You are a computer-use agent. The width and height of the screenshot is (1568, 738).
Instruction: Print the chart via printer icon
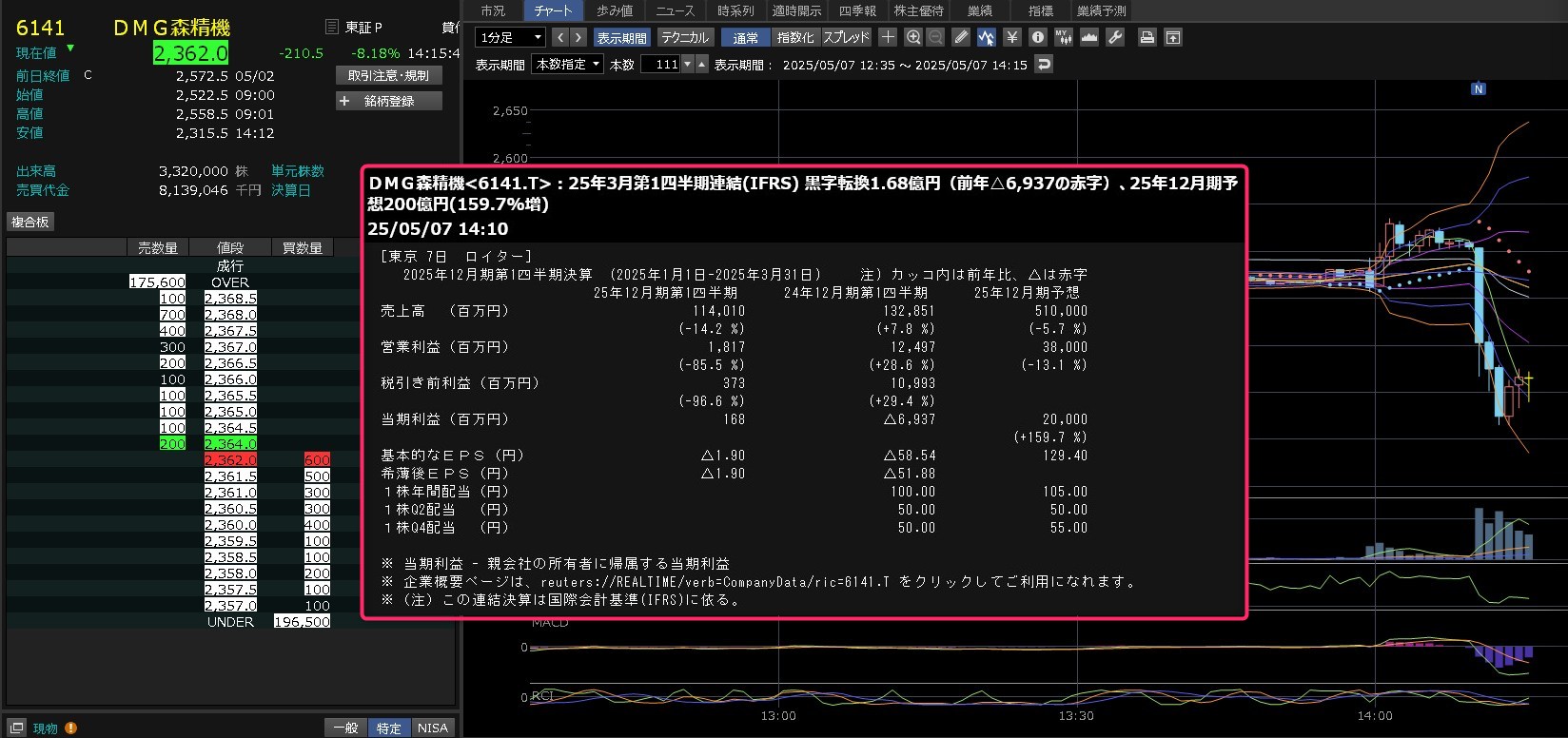(x=1147, y=37)
